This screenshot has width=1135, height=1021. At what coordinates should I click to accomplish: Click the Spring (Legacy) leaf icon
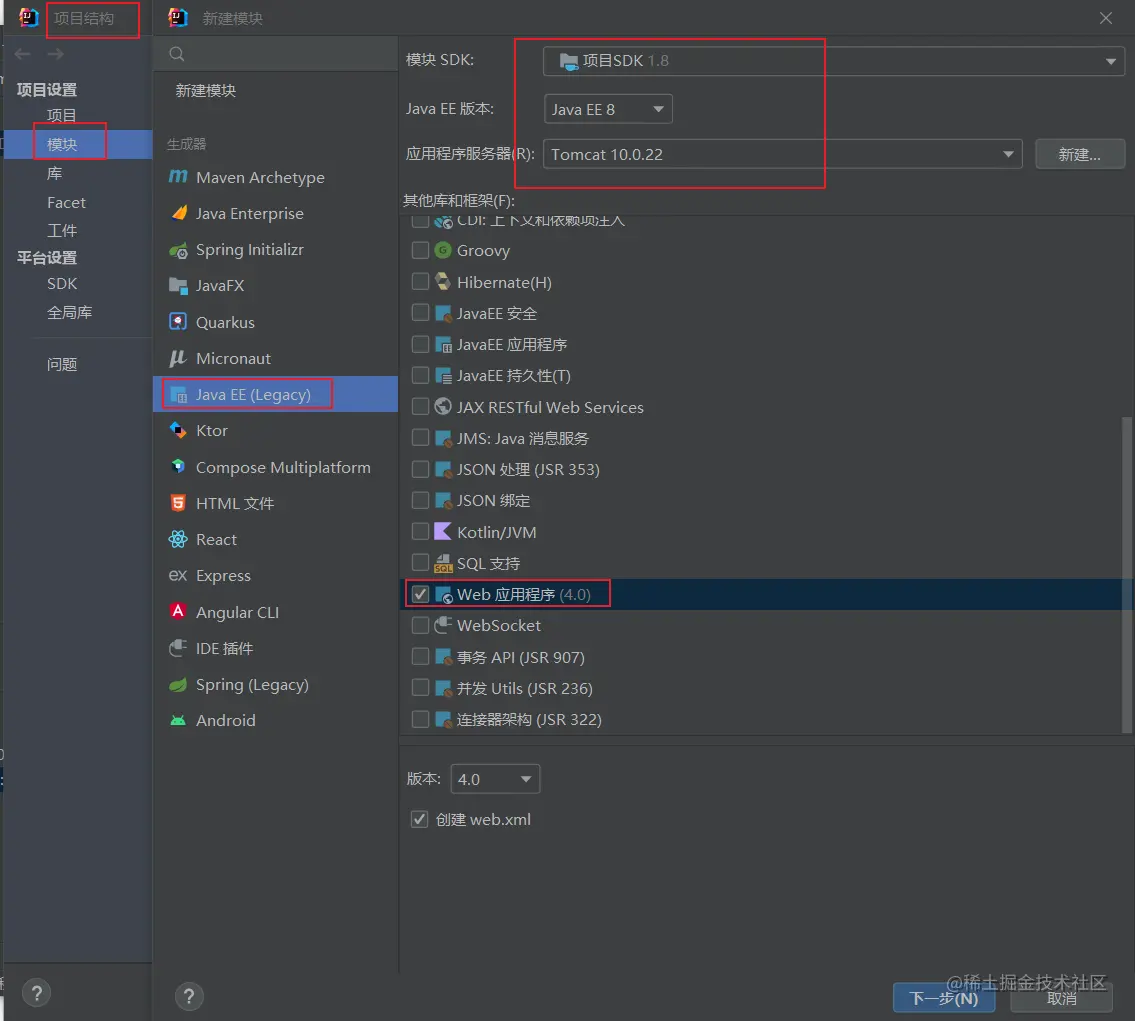[178, 685]
